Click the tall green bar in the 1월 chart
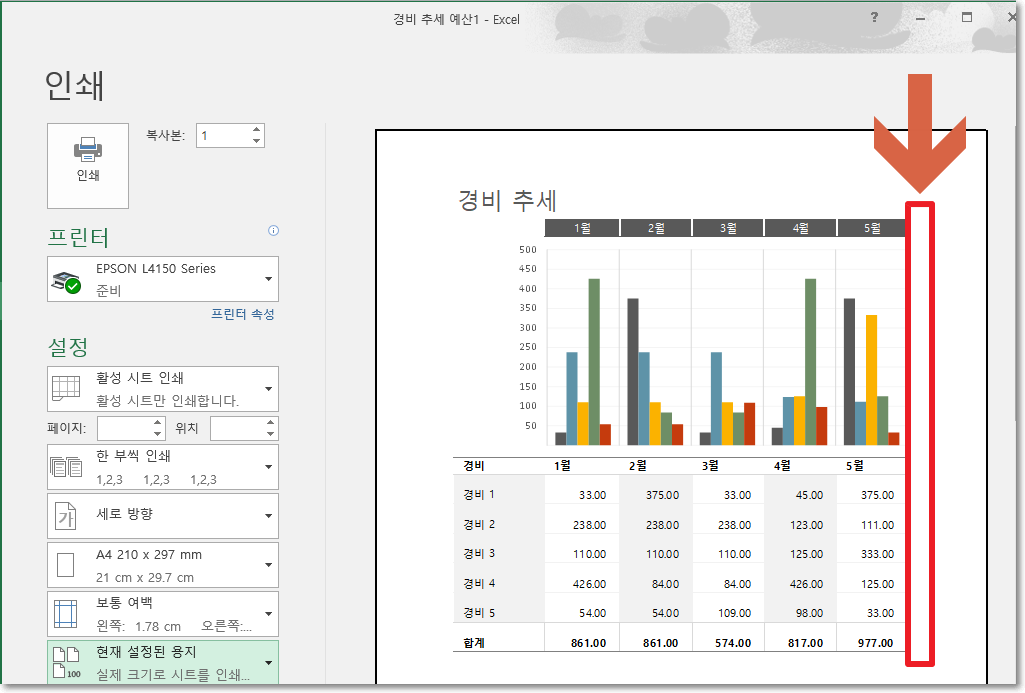Image resolution: width=1025 pixels, height=693 pixels. coord(594,362)
